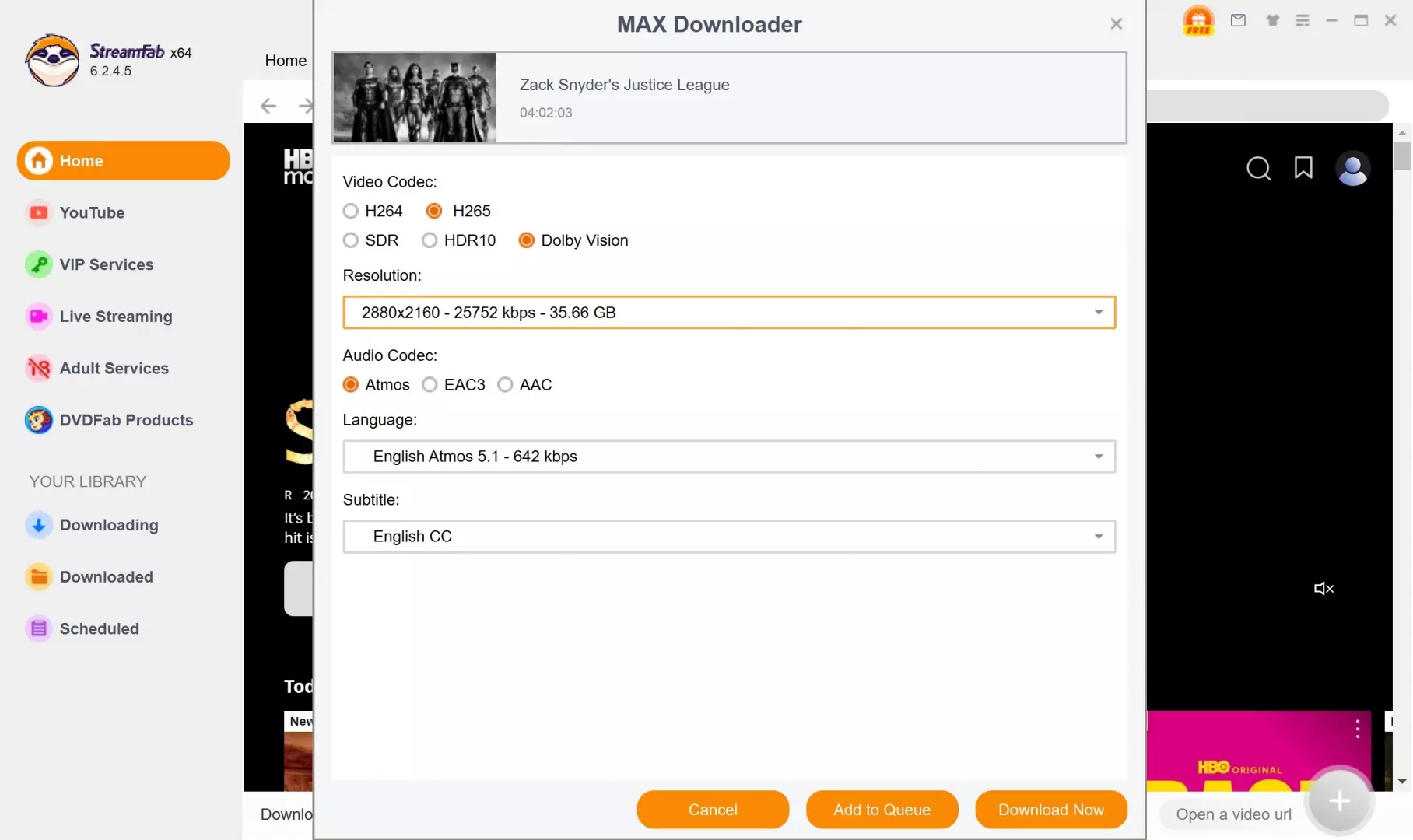
Task: Click the browser back arrow
Action: pos(268,106)
